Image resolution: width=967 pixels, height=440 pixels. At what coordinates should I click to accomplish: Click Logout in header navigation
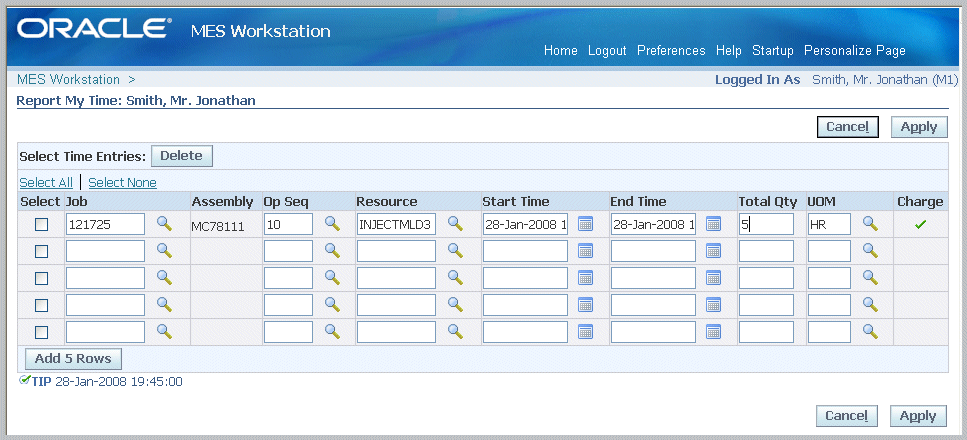click(x=607, y=51)
